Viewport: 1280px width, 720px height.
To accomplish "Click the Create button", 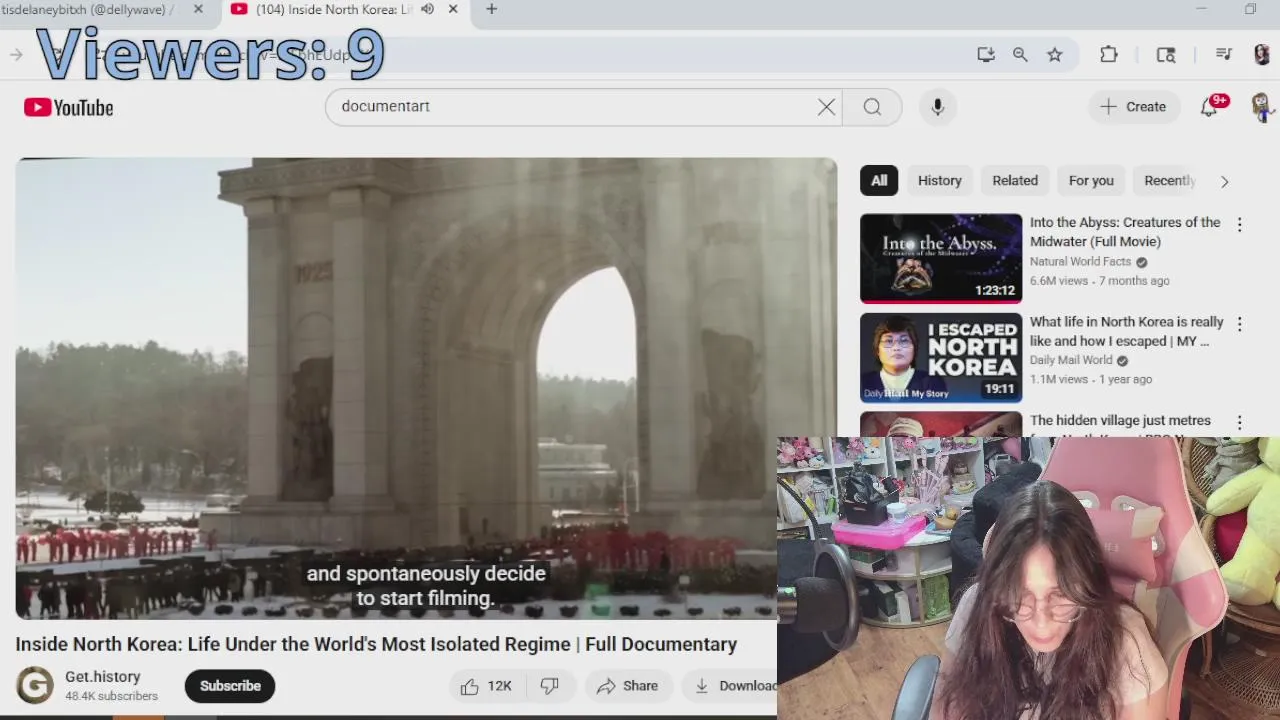I will click(1133, 107).
